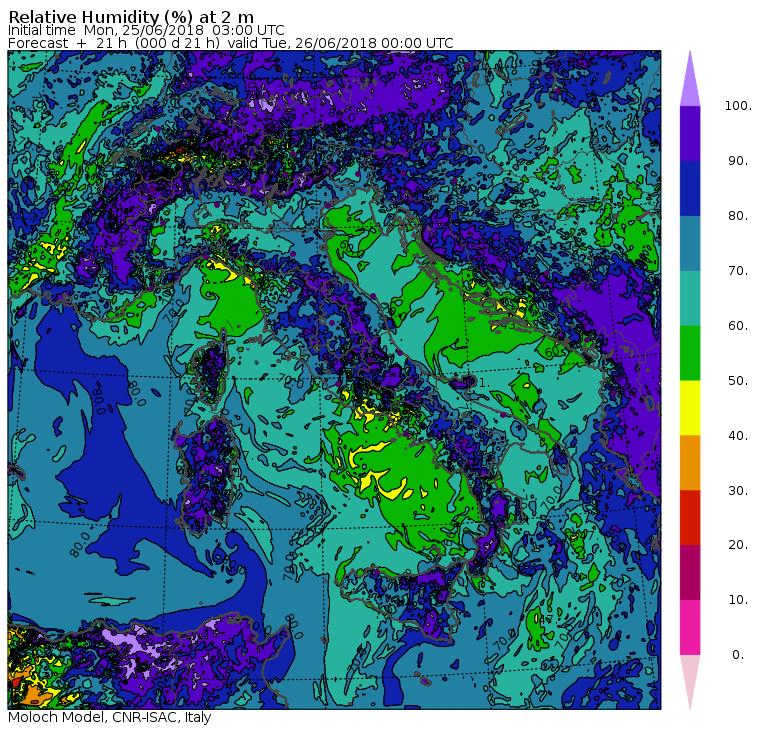The height and width of the screenshot is (731, 760).
Task: Click the 50–60% green color band
Action: 690,353
